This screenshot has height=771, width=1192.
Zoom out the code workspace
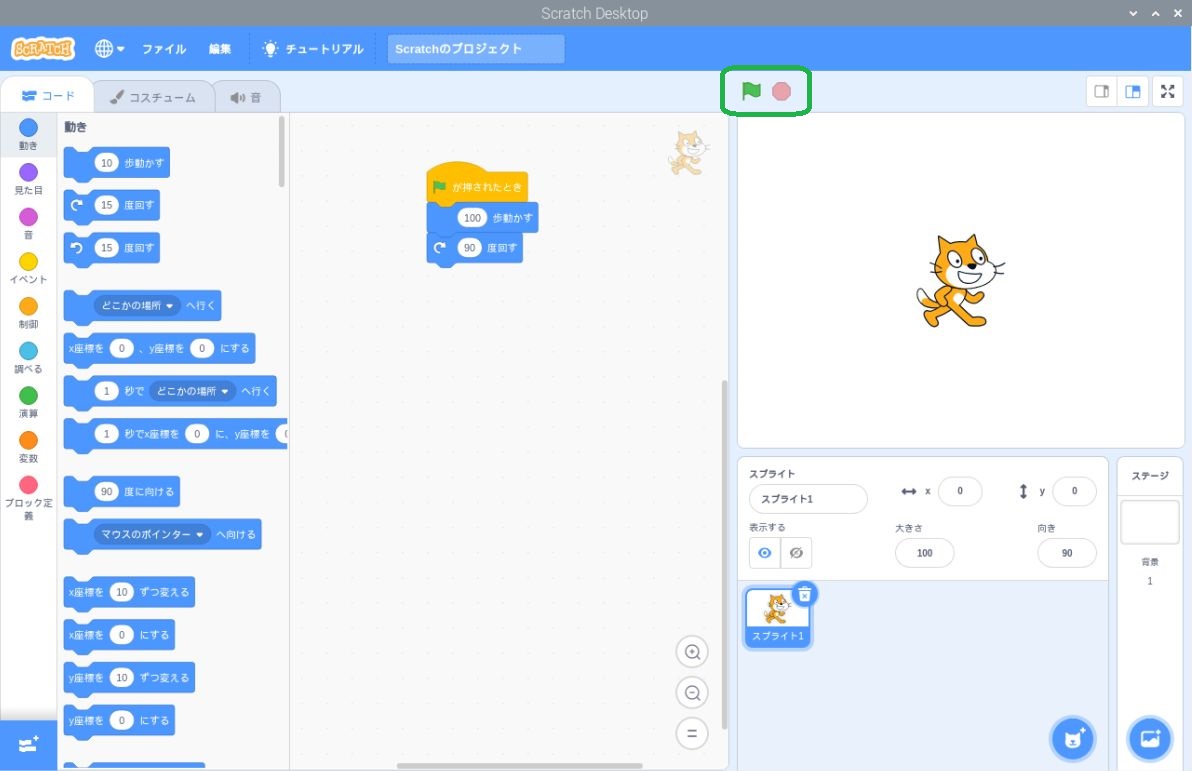(692, 693)
